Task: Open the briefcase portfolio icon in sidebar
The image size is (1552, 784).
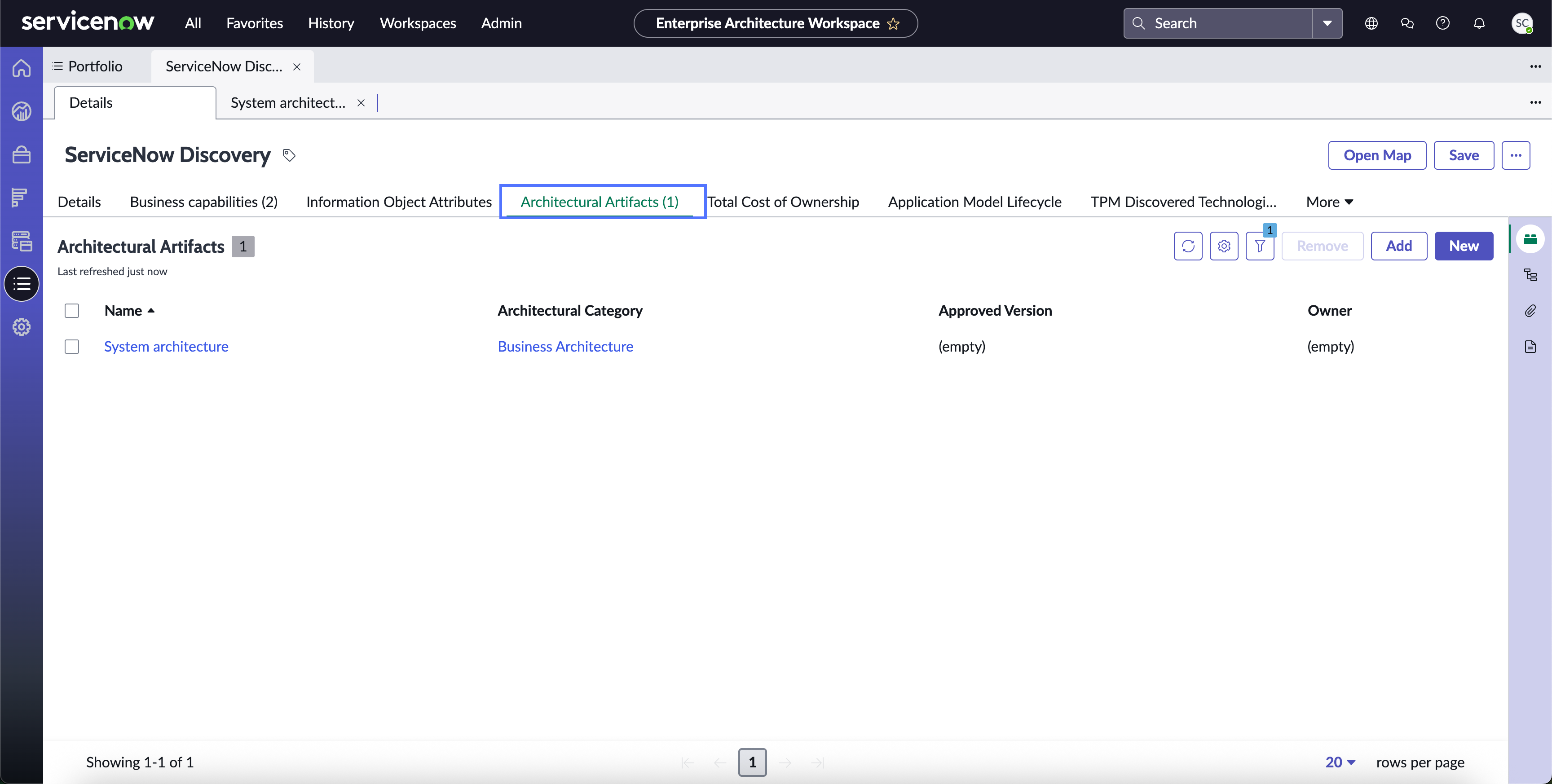Action: (x=22, y=155)
